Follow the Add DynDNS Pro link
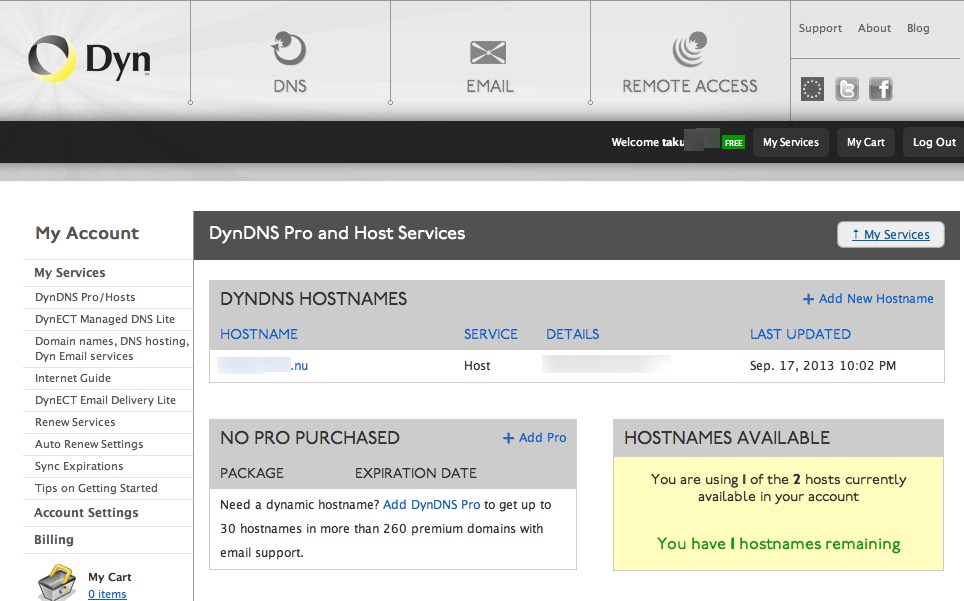964x601 pixels. (432, 505)
